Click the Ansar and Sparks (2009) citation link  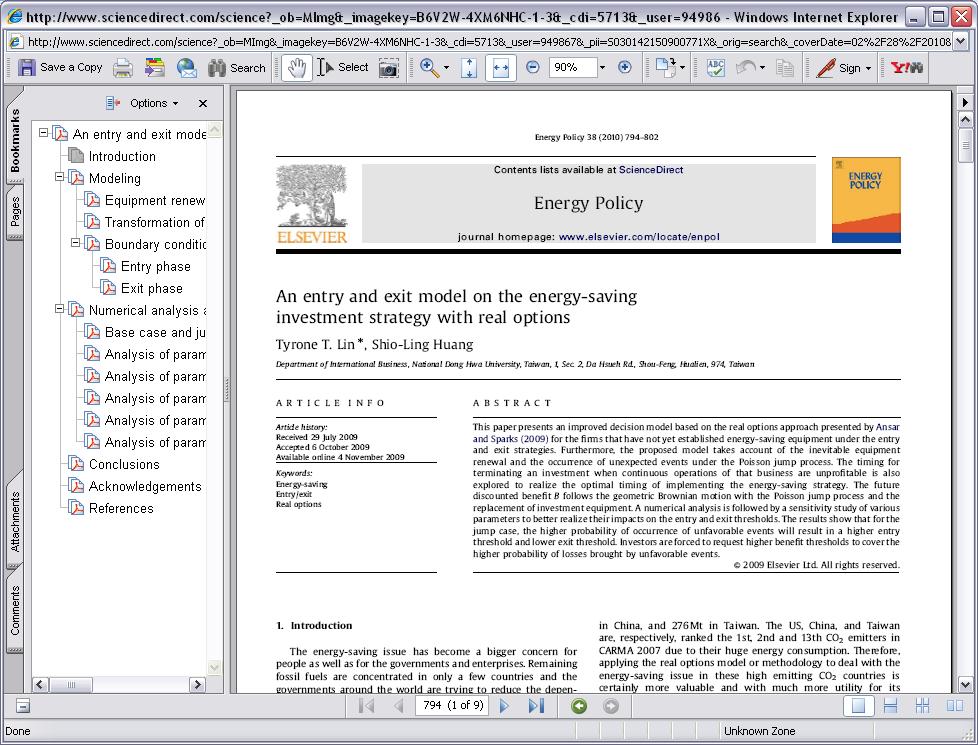tap(686, 433)
